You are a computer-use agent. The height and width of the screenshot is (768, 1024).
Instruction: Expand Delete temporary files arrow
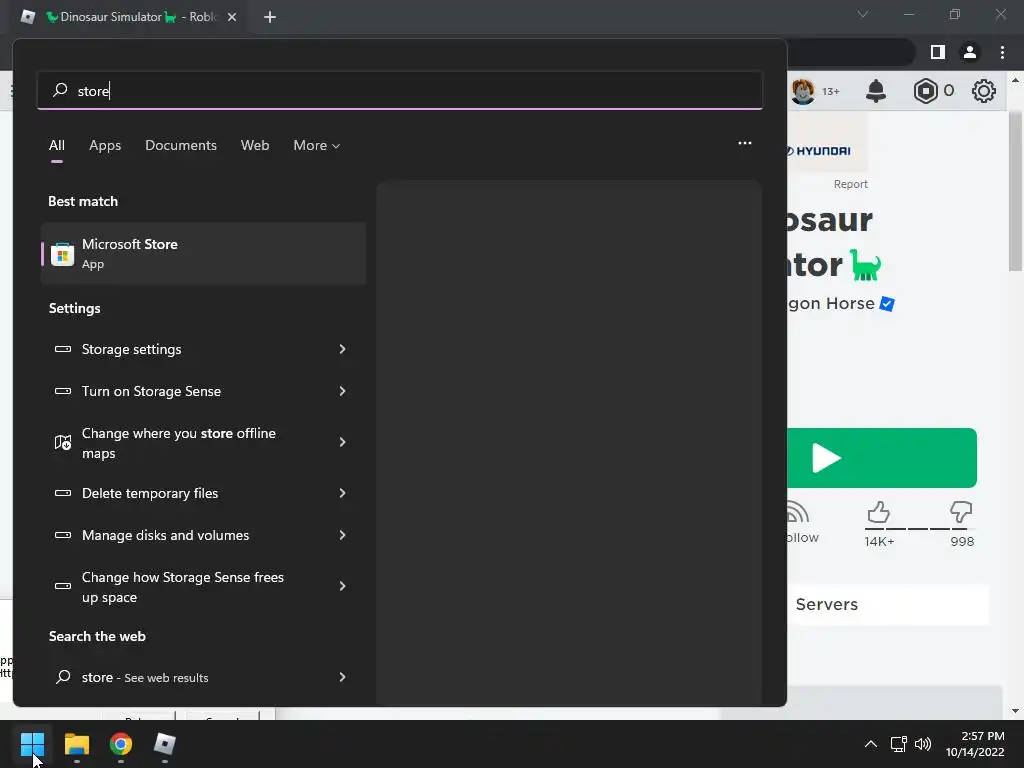342,493
